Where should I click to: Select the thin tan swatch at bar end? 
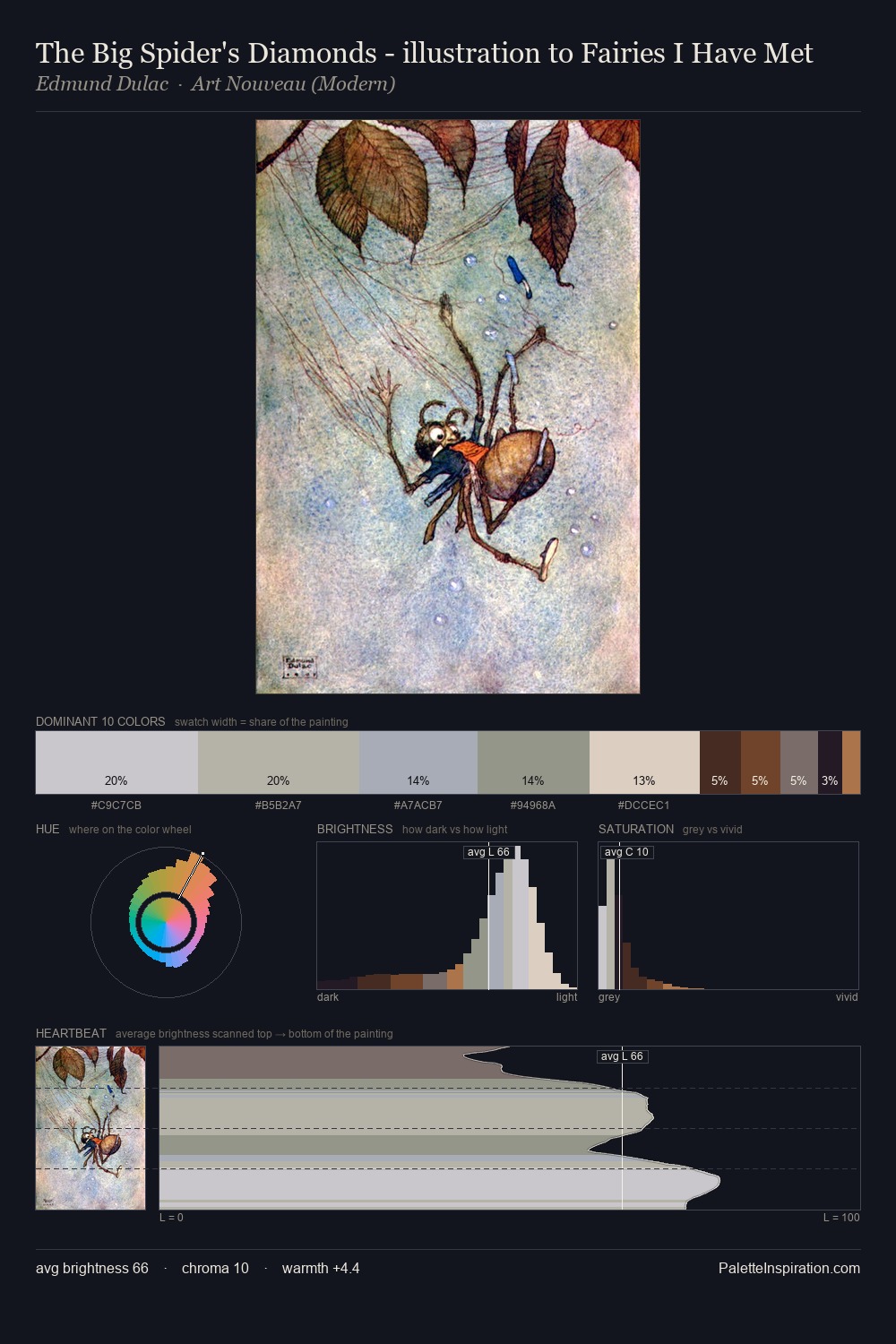(x=851, y=762)
